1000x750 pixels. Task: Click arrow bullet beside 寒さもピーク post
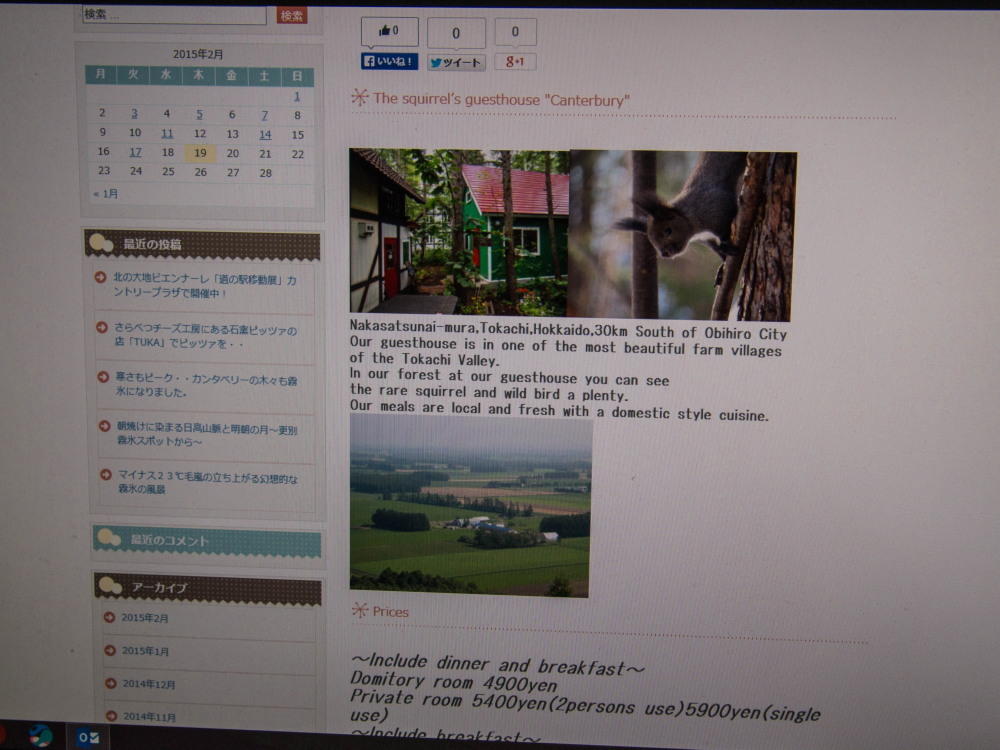[103, 377]
